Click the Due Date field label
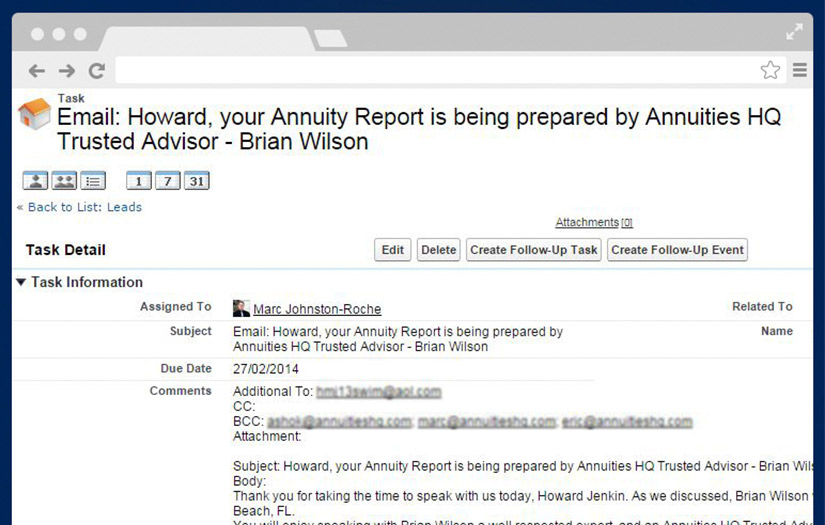This screenshot has width=825, height=525. (x=186, y=368)
